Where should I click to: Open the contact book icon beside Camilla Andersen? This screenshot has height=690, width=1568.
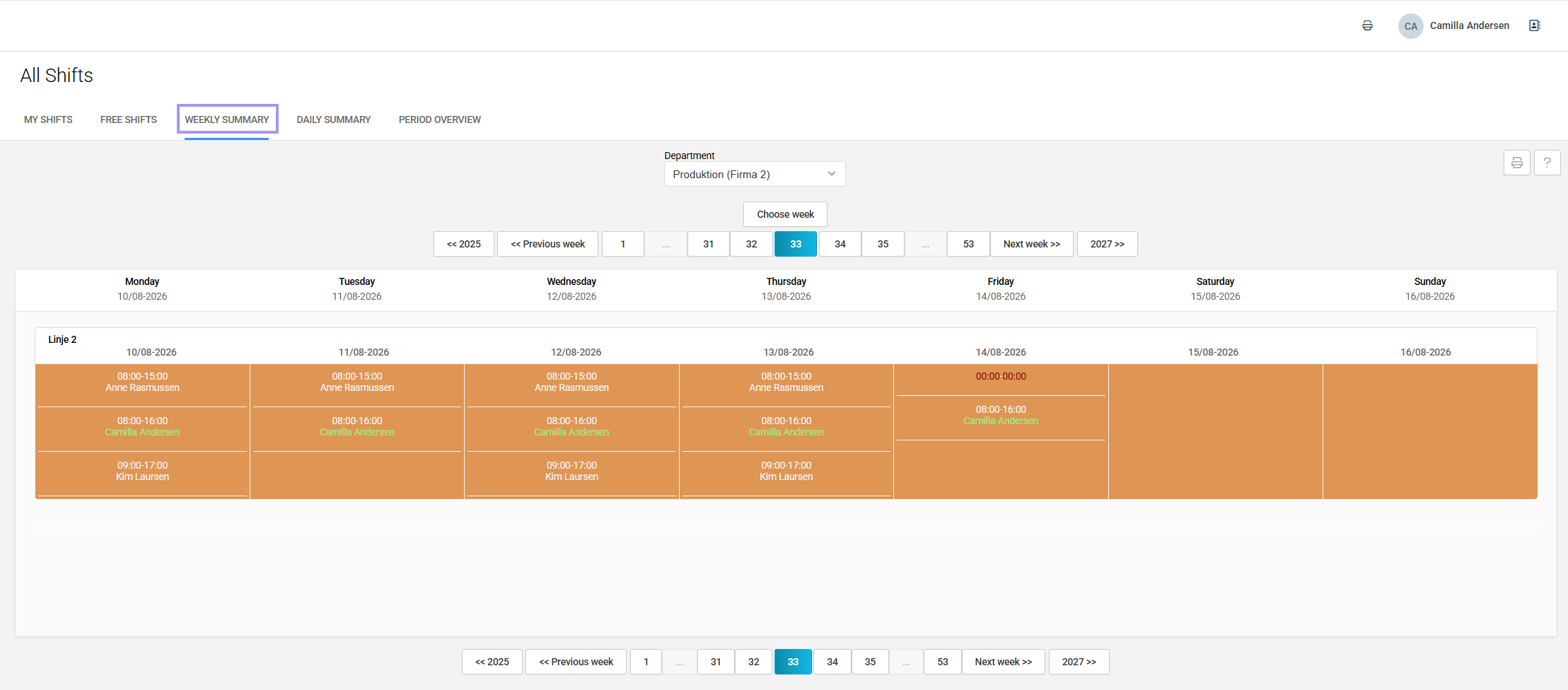(1534, 25)
